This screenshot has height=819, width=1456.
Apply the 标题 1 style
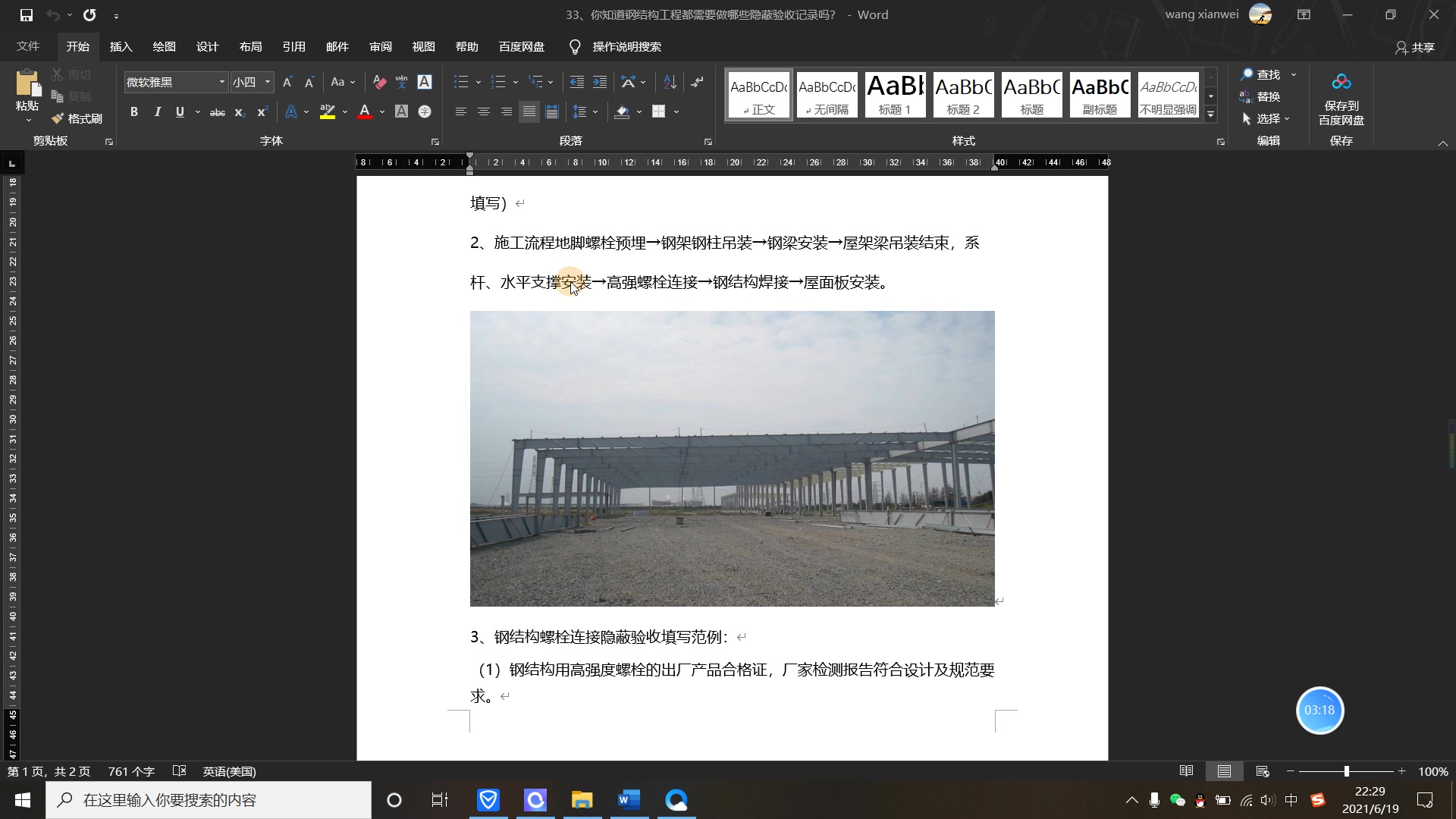pos(894,94)
